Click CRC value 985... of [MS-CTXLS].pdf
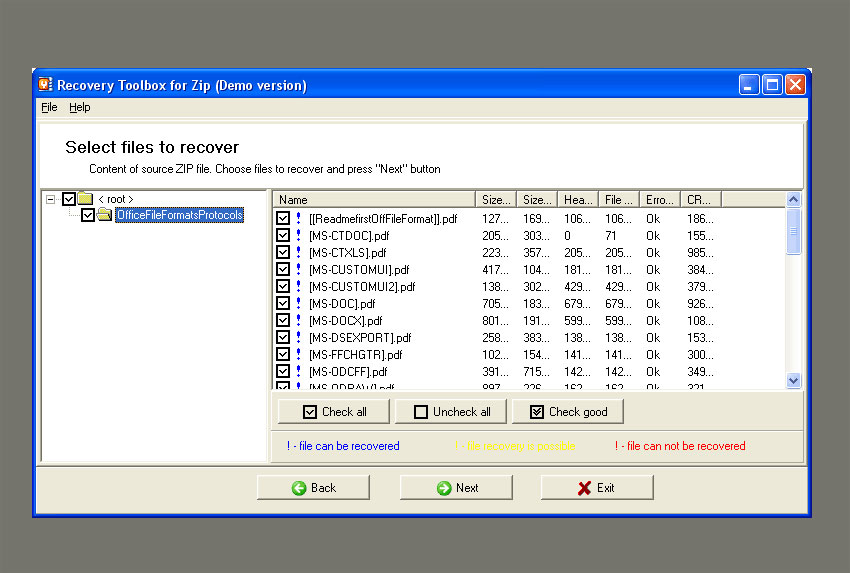The width and height of the screenshot is (850, 573). tap(700, 253)
